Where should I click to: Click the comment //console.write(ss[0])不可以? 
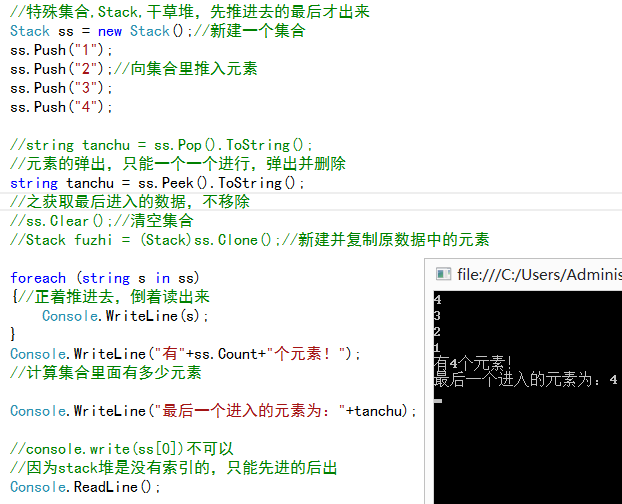click(122, 449)
